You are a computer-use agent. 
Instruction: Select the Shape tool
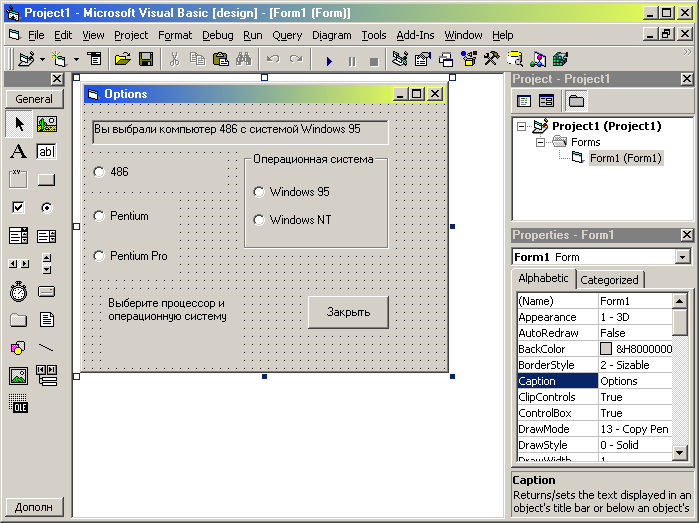[x=18, y=348]
